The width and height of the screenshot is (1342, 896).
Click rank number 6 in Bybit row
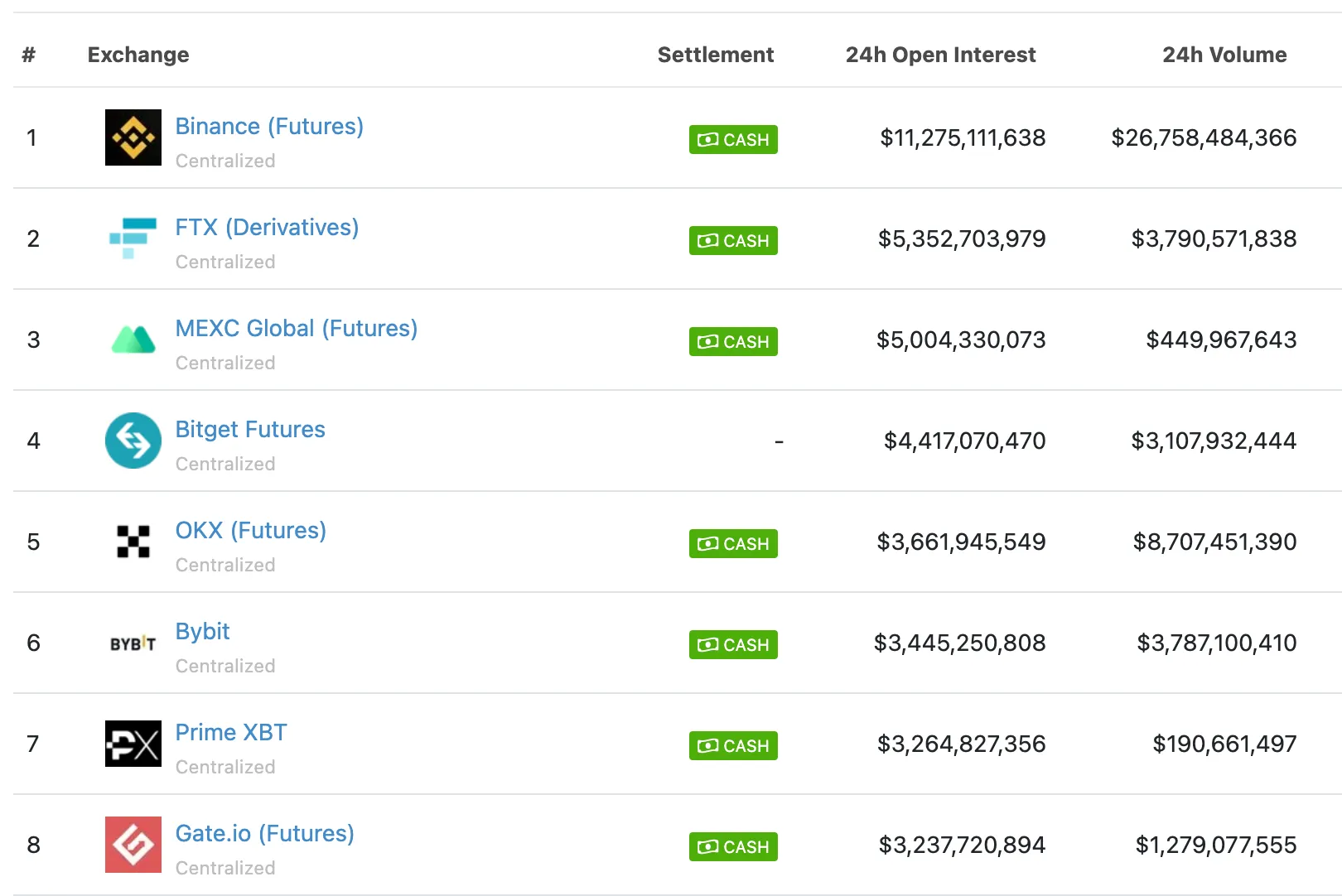pyautogui.click(x=33, y=643)
